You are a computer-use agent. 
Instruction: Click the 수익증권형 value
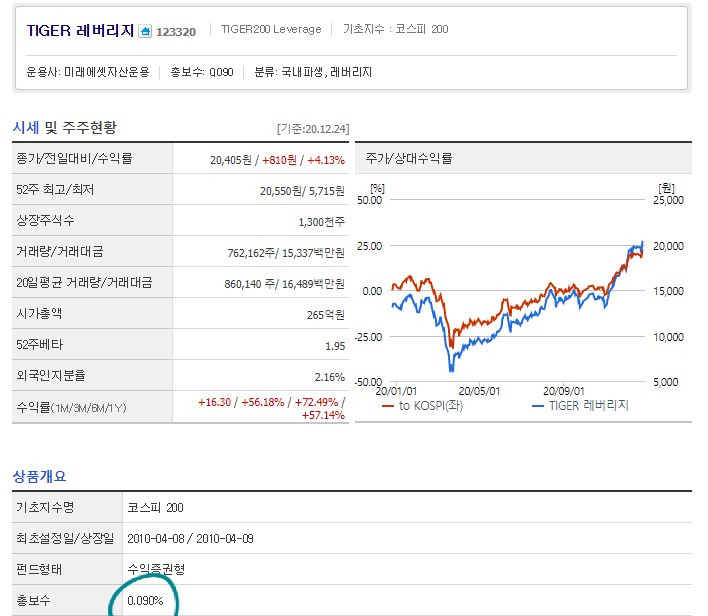pos(156,569)
